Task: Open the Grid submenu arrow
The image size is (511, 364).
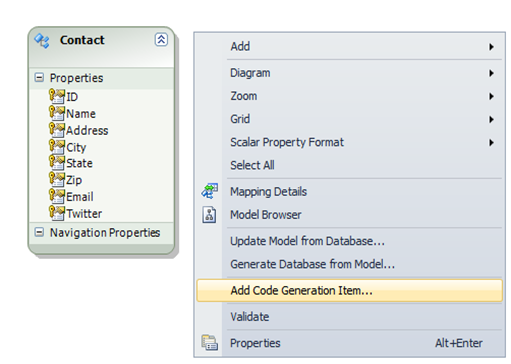Action: [491, 119]
